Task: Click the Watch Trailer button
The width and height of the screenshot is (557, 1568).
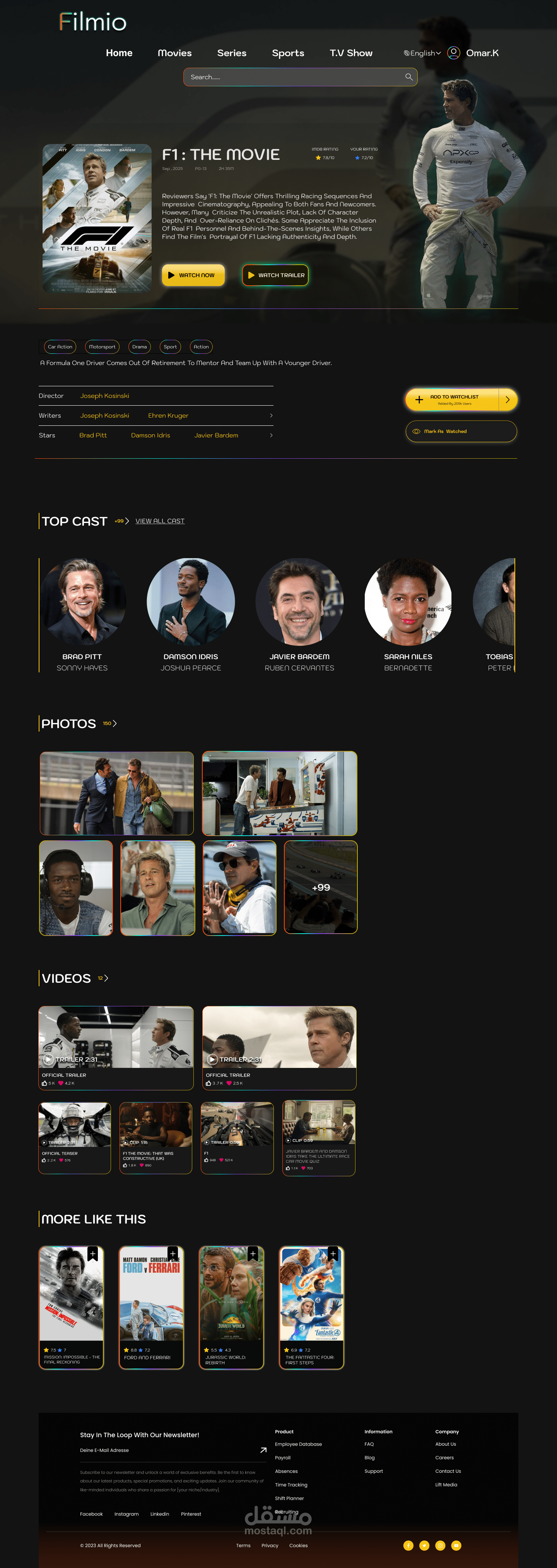Action: pos(275,275)
